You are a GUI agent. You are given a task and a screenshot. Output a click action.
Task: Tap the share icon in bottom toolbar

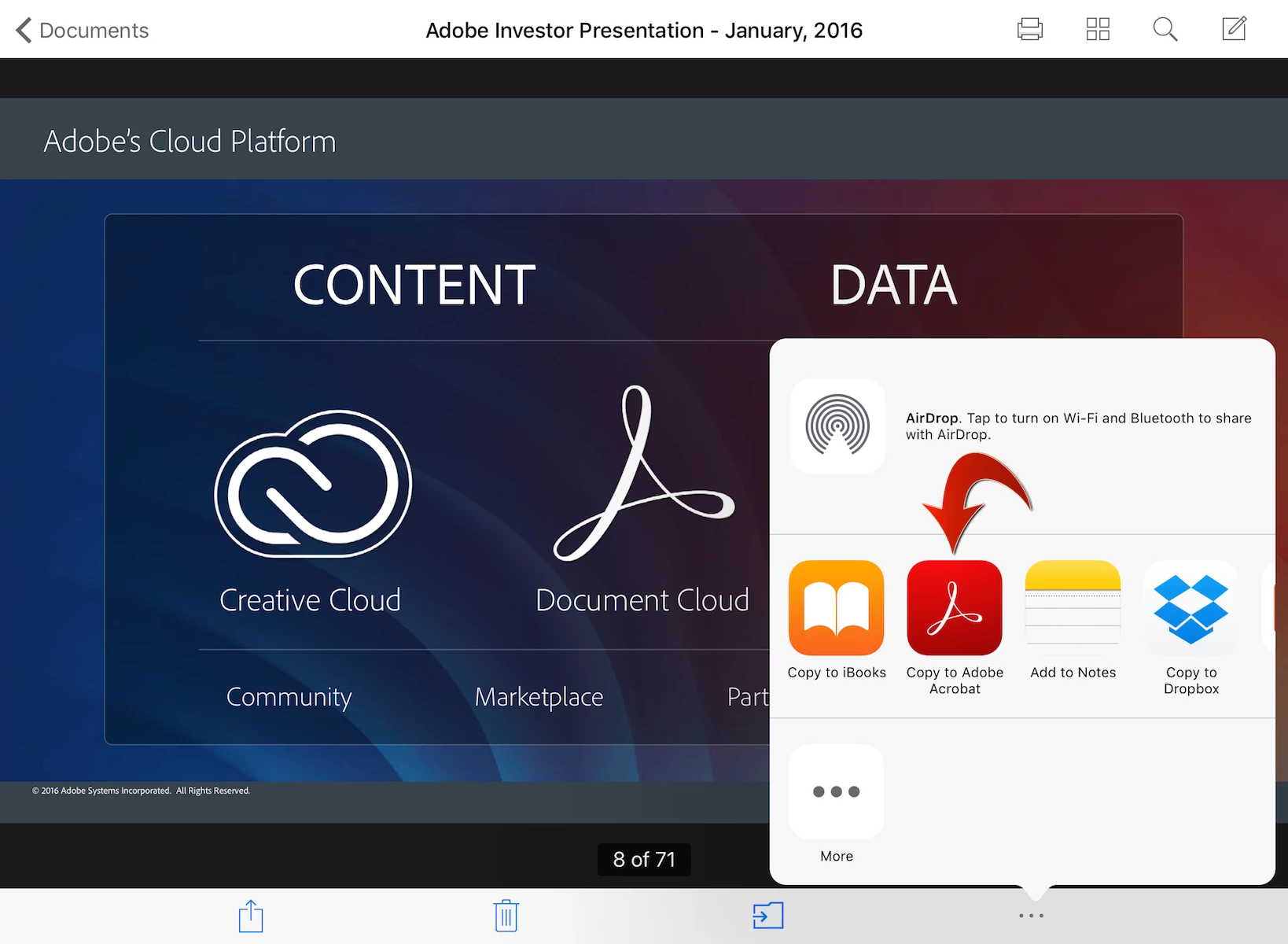pyautogui.click(x=251, y=916)
